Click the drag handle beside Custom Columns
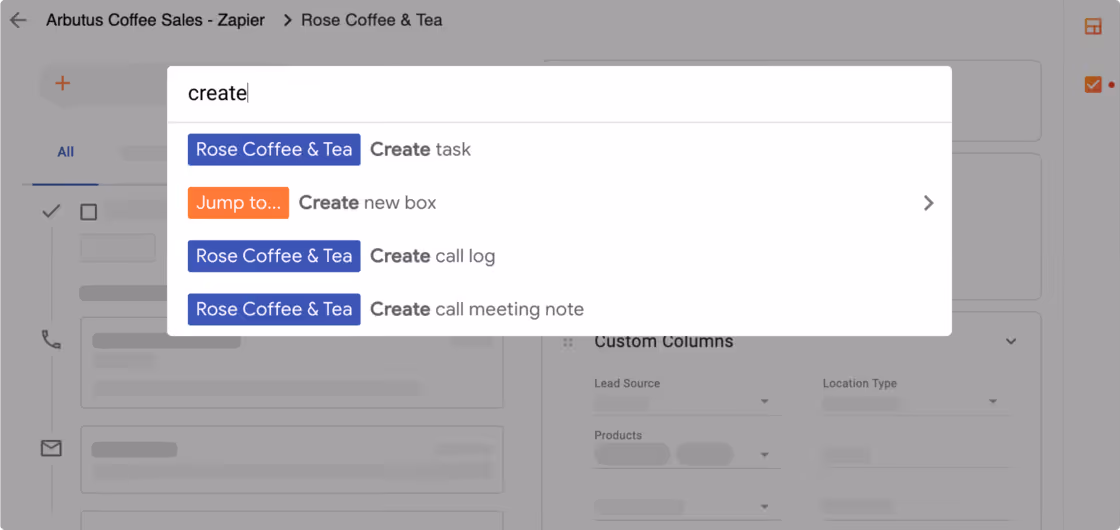1120x530 pixels. (x=568, y=343)
